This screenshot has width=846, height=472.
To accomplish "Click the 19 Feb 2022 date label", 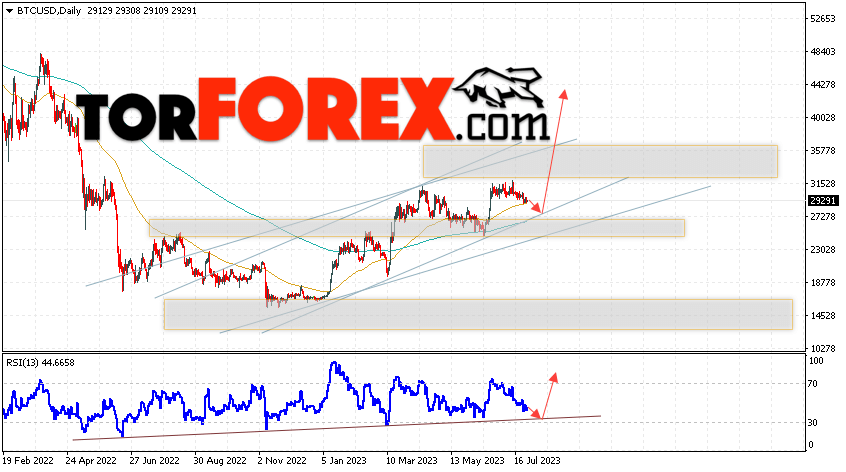I will tap(28, 461).
